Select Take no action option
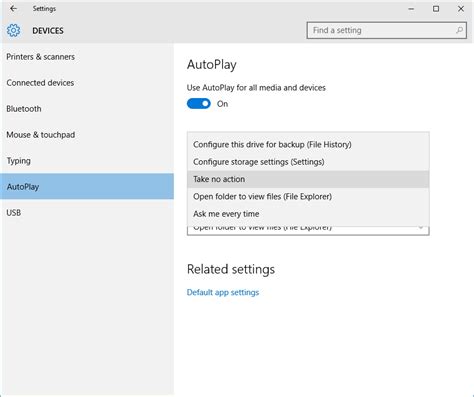Image resolution: width=474 pixels, height=397 pixels. [308, 179]
